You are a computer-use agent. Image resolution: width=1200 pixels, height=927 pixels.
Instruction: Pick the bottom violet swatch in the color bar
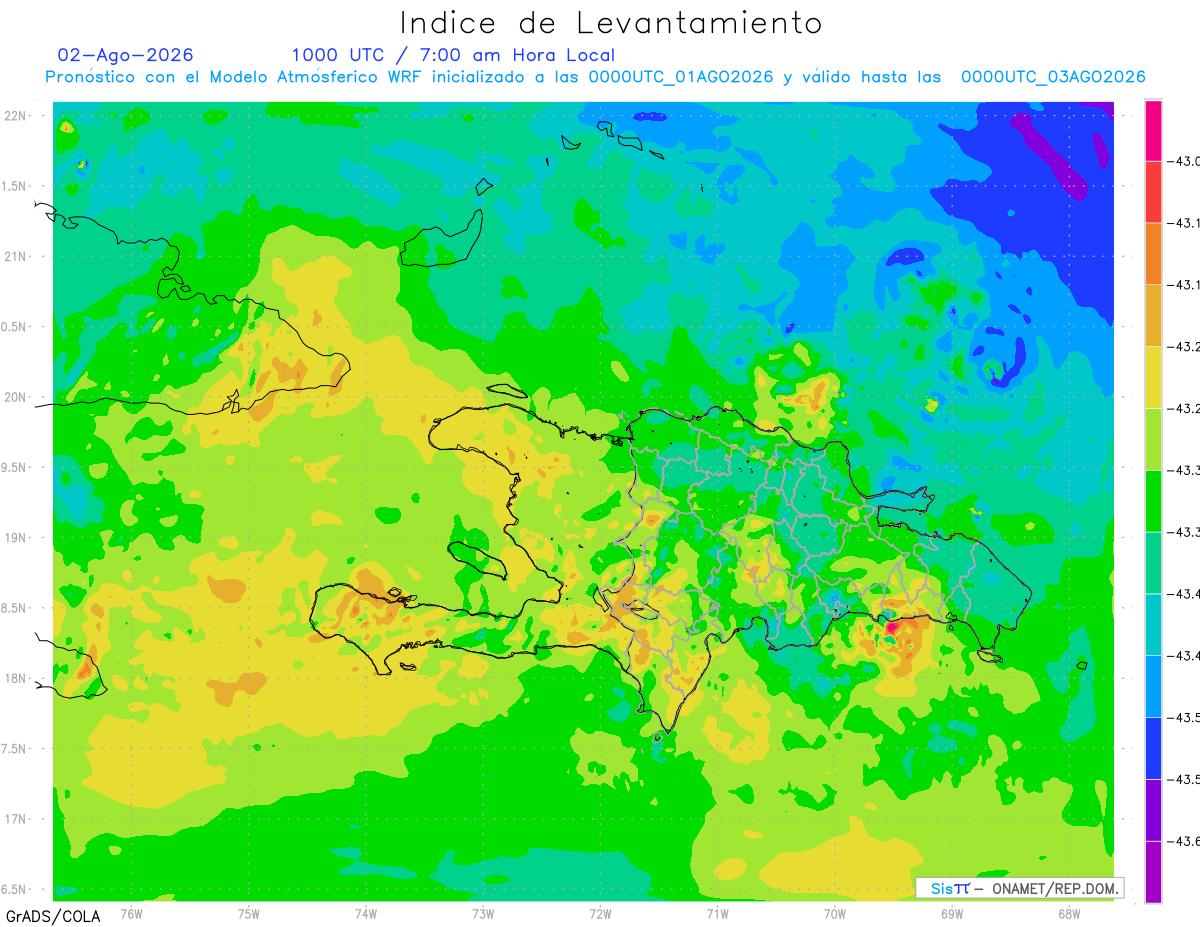(x=1153, y=871)
